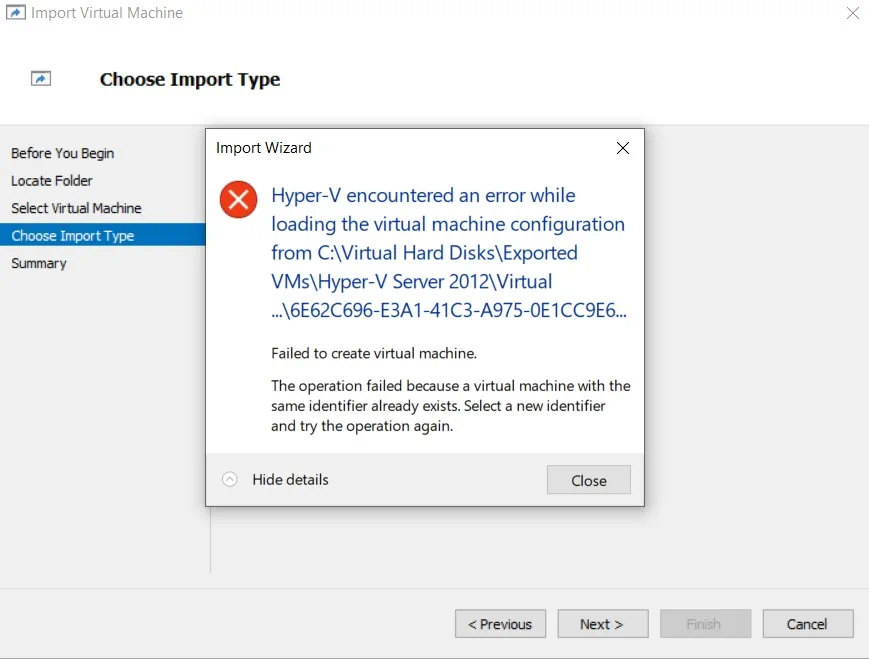Click the 'Next >' button
The width and height of the screenshot is (869, 659).
click(602, 624)
